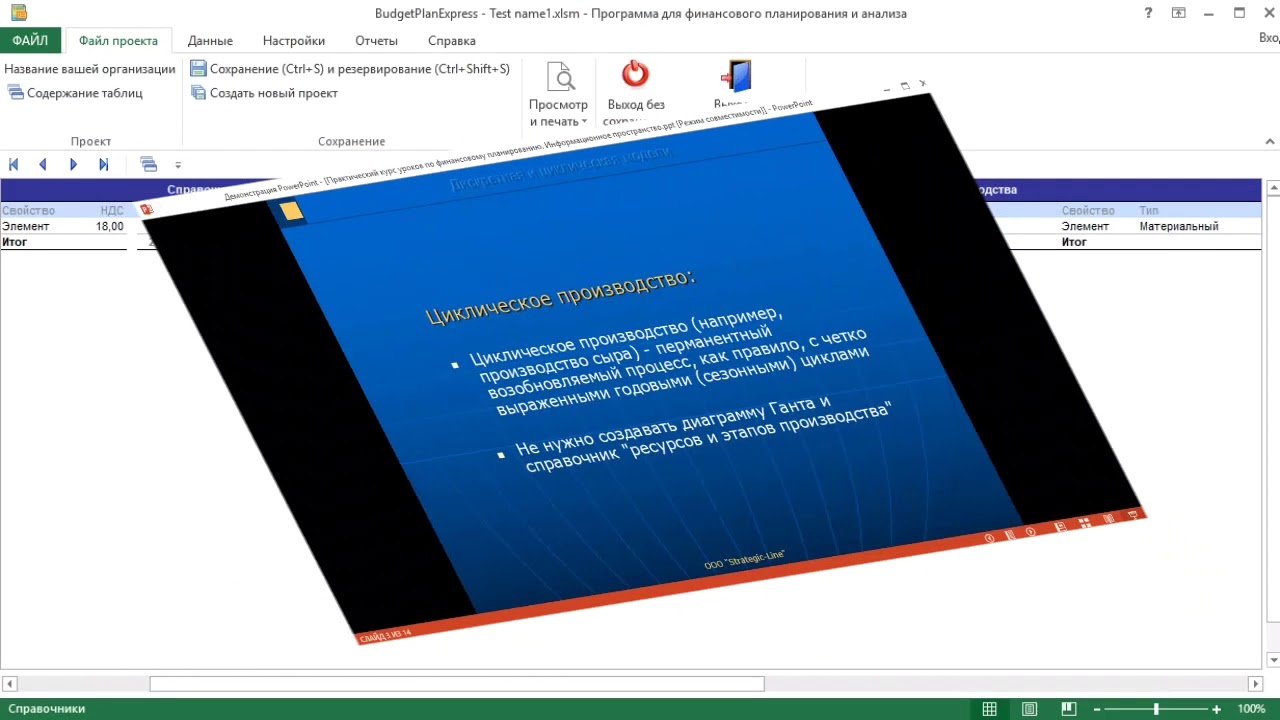This screenshot has width=1280, height=720.
Task: Click the ООО Strategic-Line footer on slide
Action: 744,561
